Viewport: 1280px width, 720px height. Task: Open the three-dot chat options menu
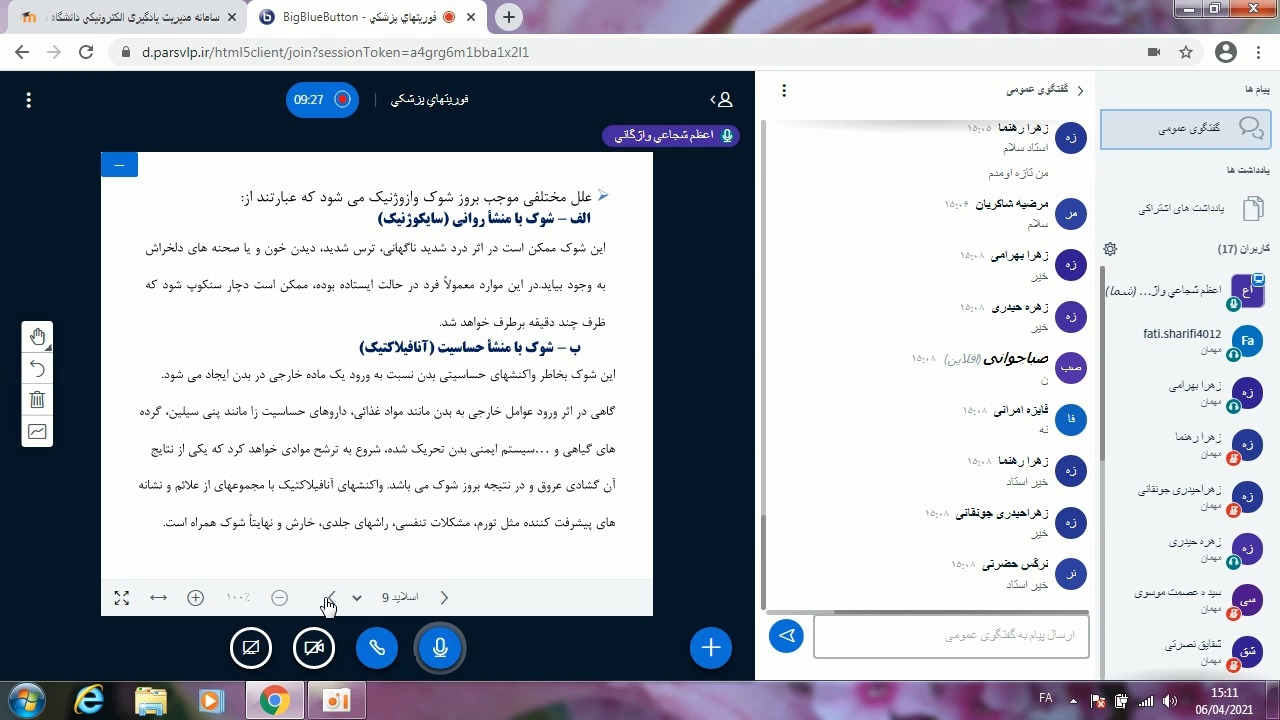[784, 91]
